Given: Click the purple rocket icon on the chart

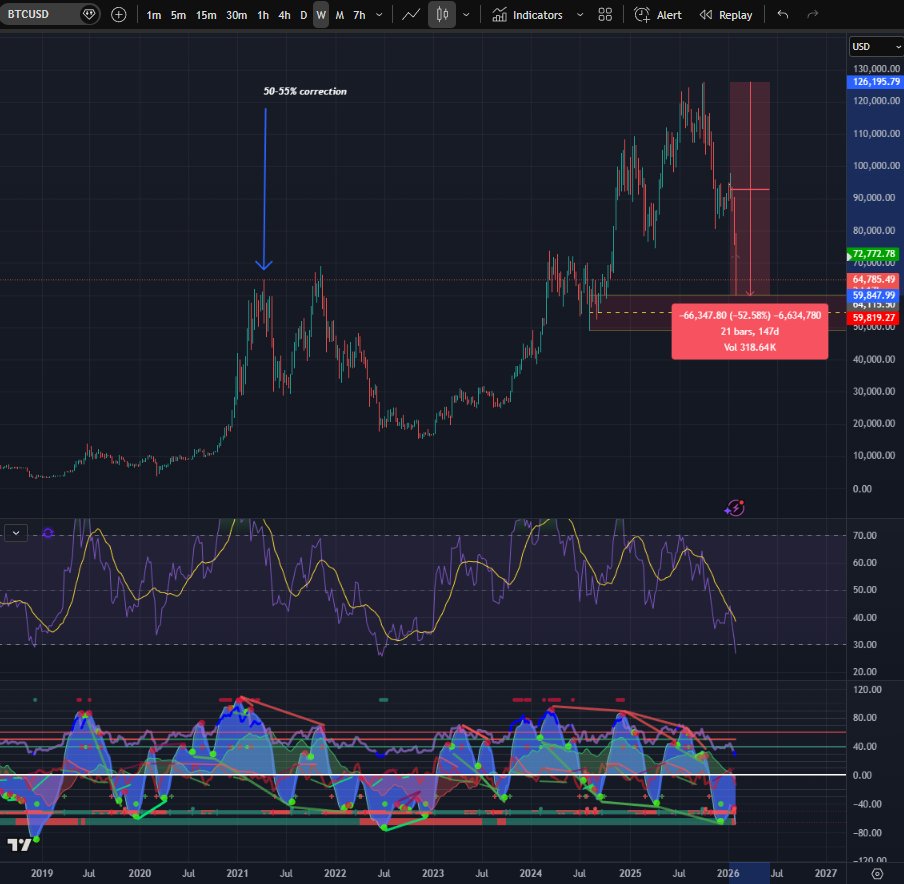Looking at the screenshot, I should (734, 508).
